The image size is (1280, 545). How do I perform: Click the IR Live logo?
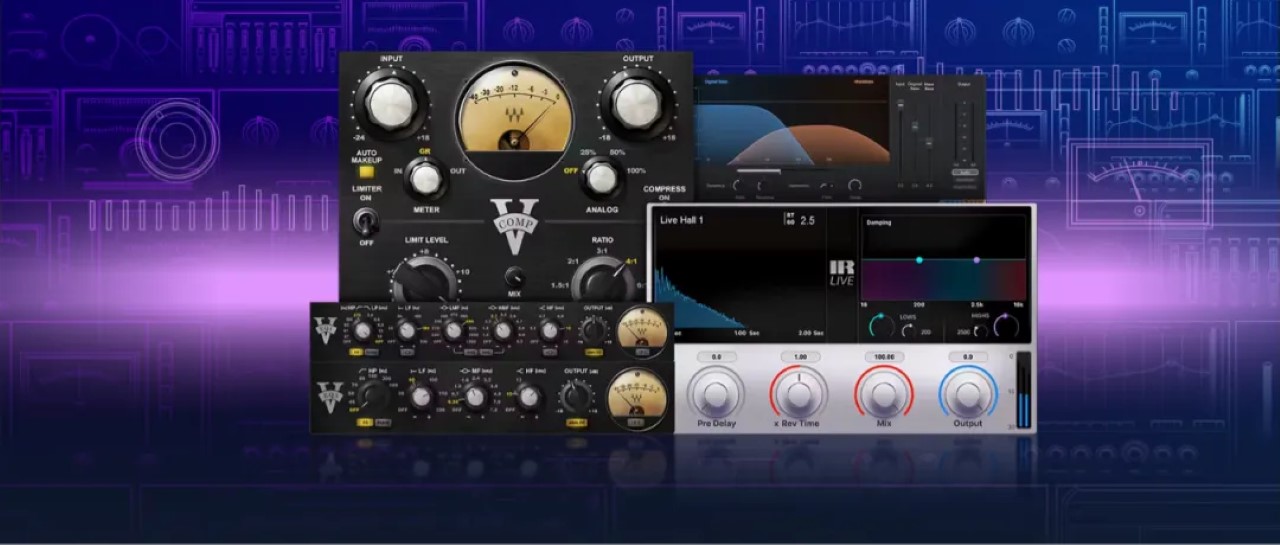(840, 272)
